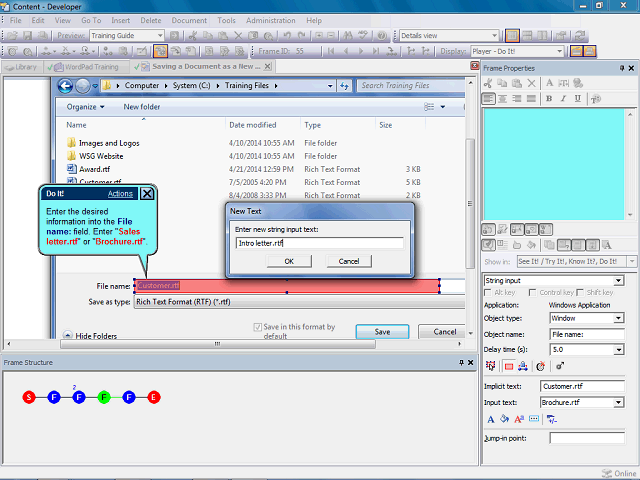
Task: Open the Details view dropdown
Action: point(494,36)
